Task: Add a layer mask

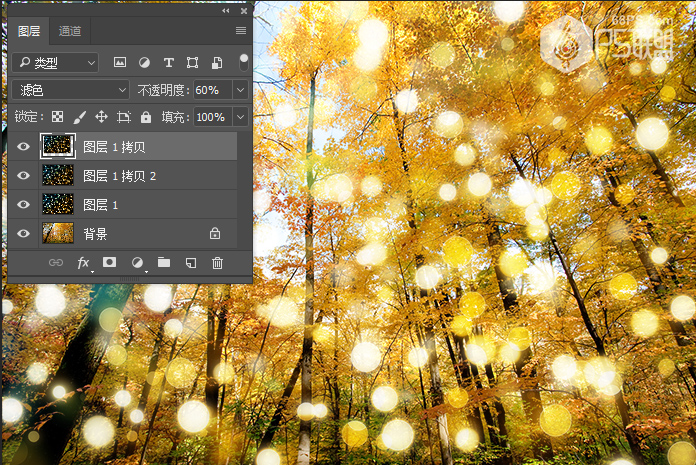Action: pos(110,262)
